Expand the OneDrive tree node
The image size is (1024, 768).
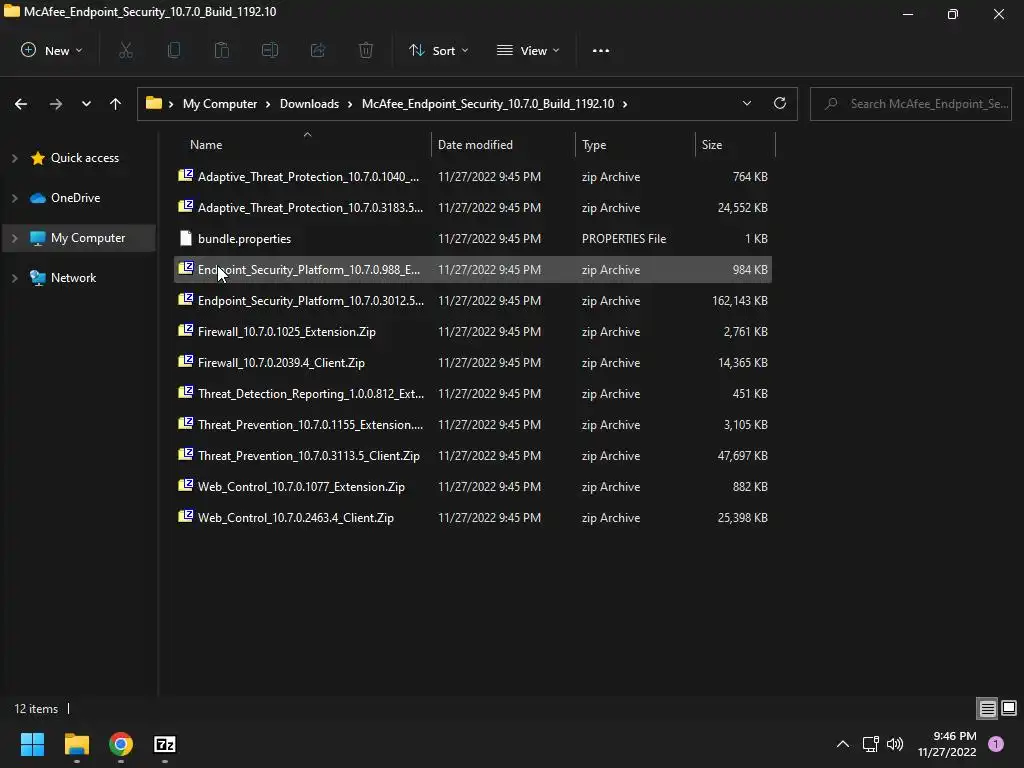[14, 198]
